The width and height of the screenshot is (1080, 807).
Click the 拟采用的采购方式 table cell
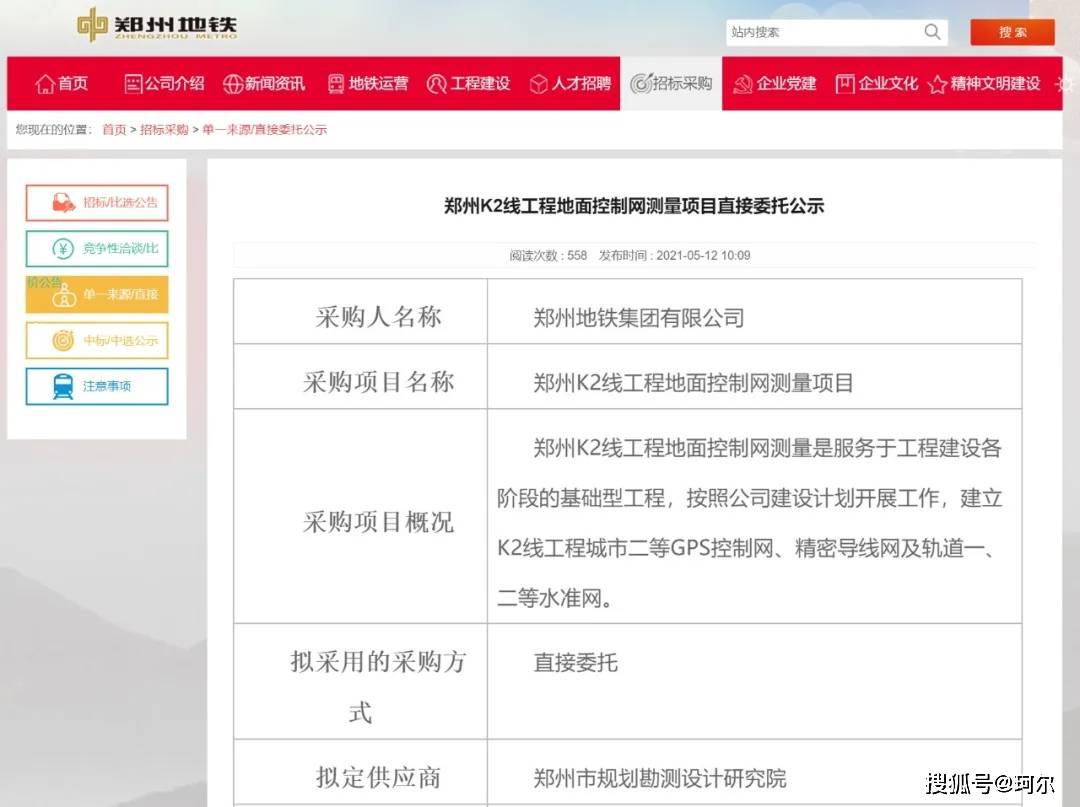click(x=360, y=682)
